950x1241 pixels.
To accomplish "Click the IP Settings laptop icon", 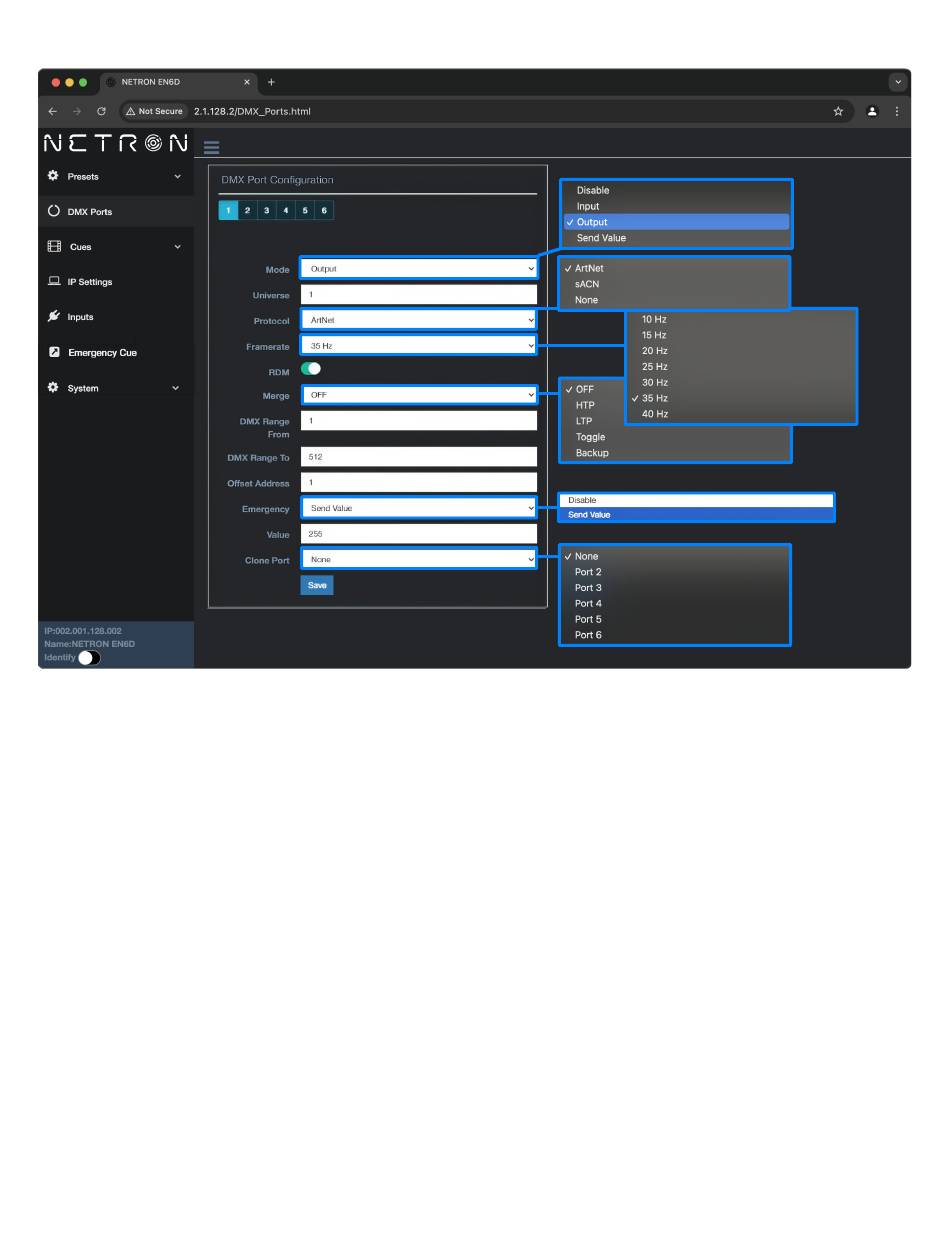I will pyautogui.click(x=54, y=282).
